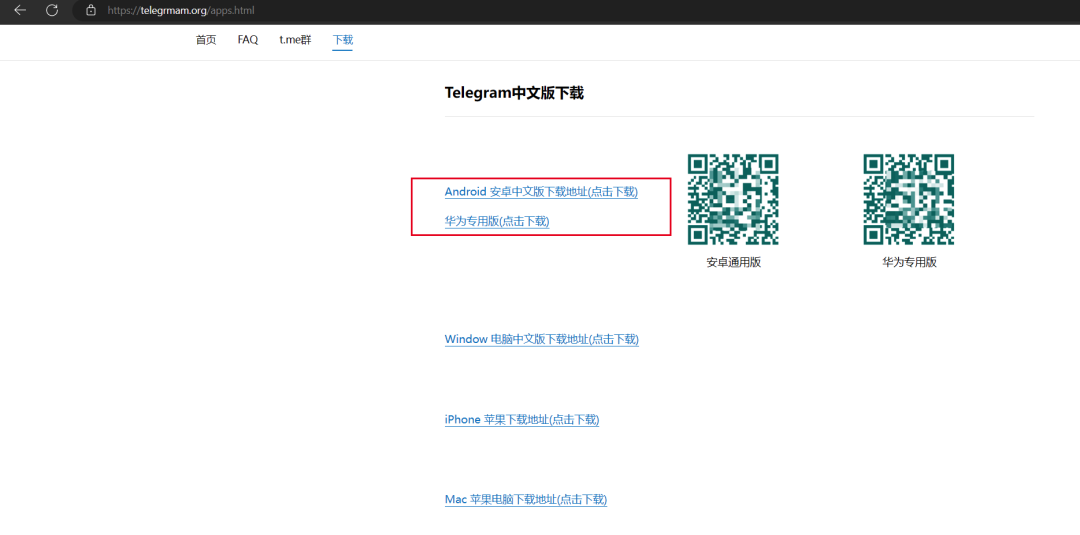The height and width of the screenshot is (535, 1080).
Task: Open the Mac 苹果电脑下载地址 link
Action: click(x=526, y=499)
